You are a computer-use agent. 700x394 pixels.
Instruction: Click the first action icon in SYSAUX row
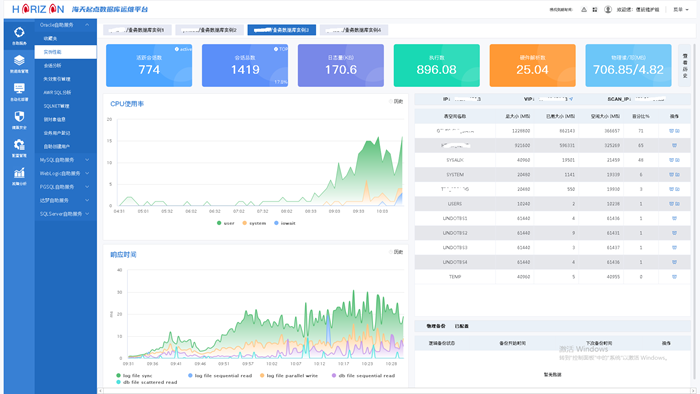point(671,160)
